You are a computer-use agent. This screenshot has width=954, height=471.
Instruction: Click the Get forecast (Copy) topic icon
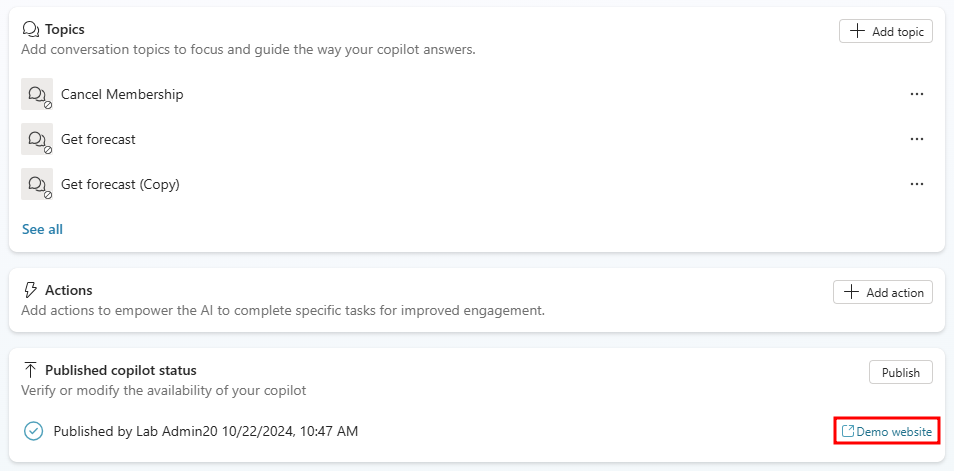coord(37,185)
